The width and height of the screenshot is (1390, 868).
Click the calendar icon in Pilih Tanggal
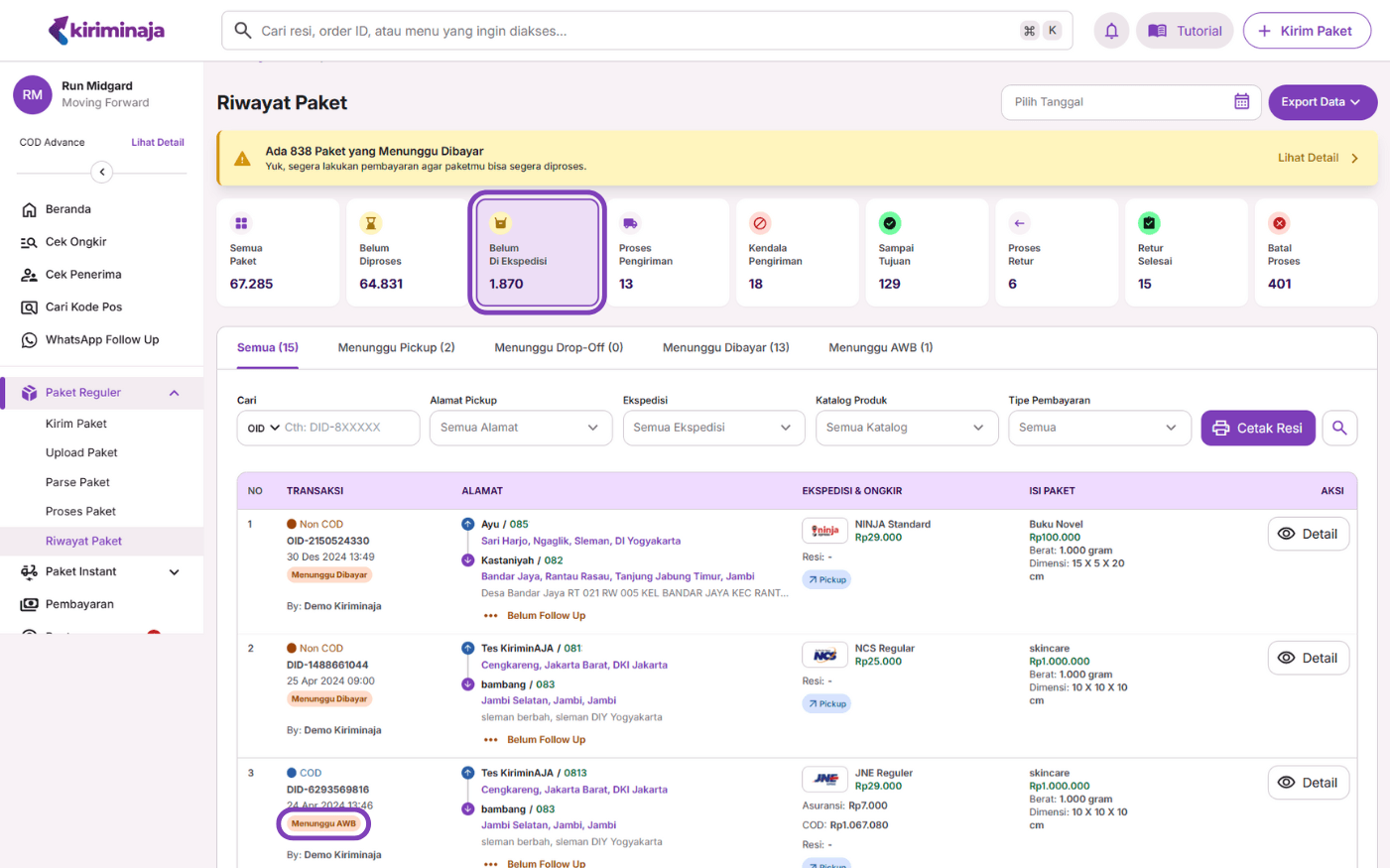(1241, 102)
